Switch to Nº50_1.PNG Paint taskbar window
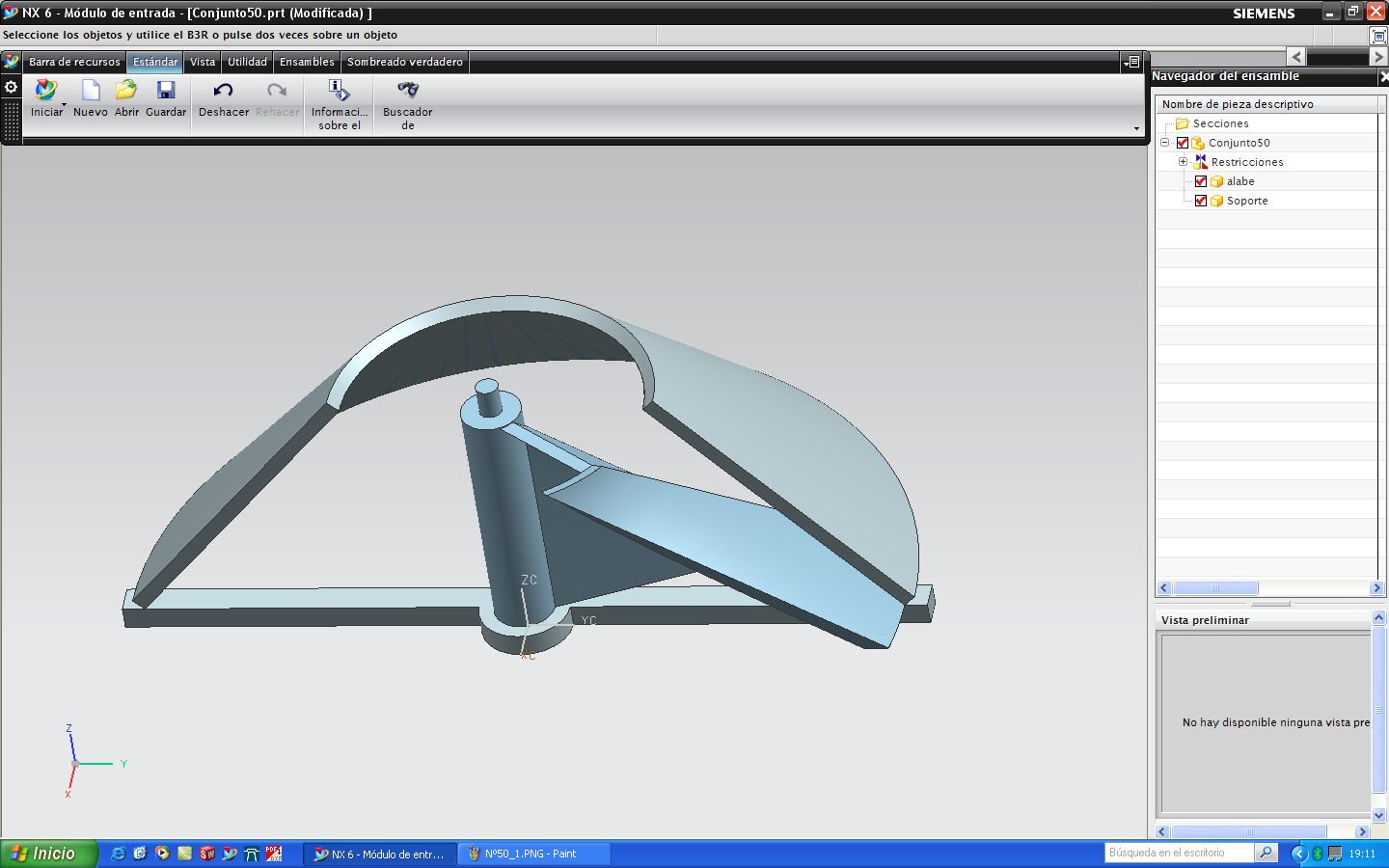This screenshot has width=1389, height=868. [x=533, y=854]
